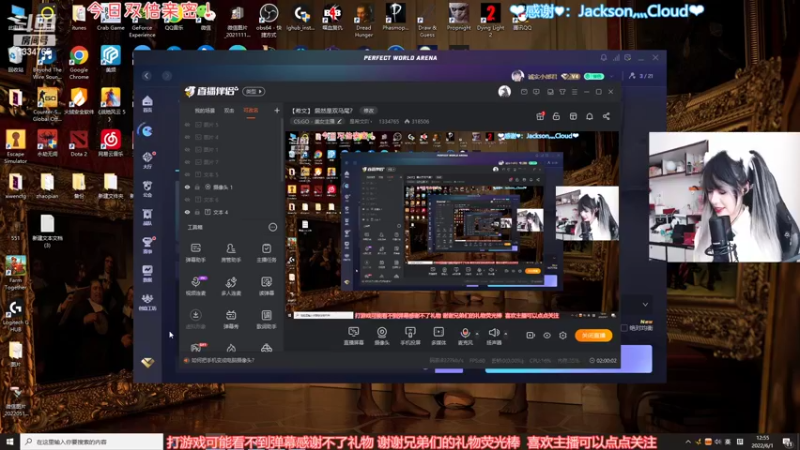
Task: Click the padlock icon above the preview
Action: point(556,116)
